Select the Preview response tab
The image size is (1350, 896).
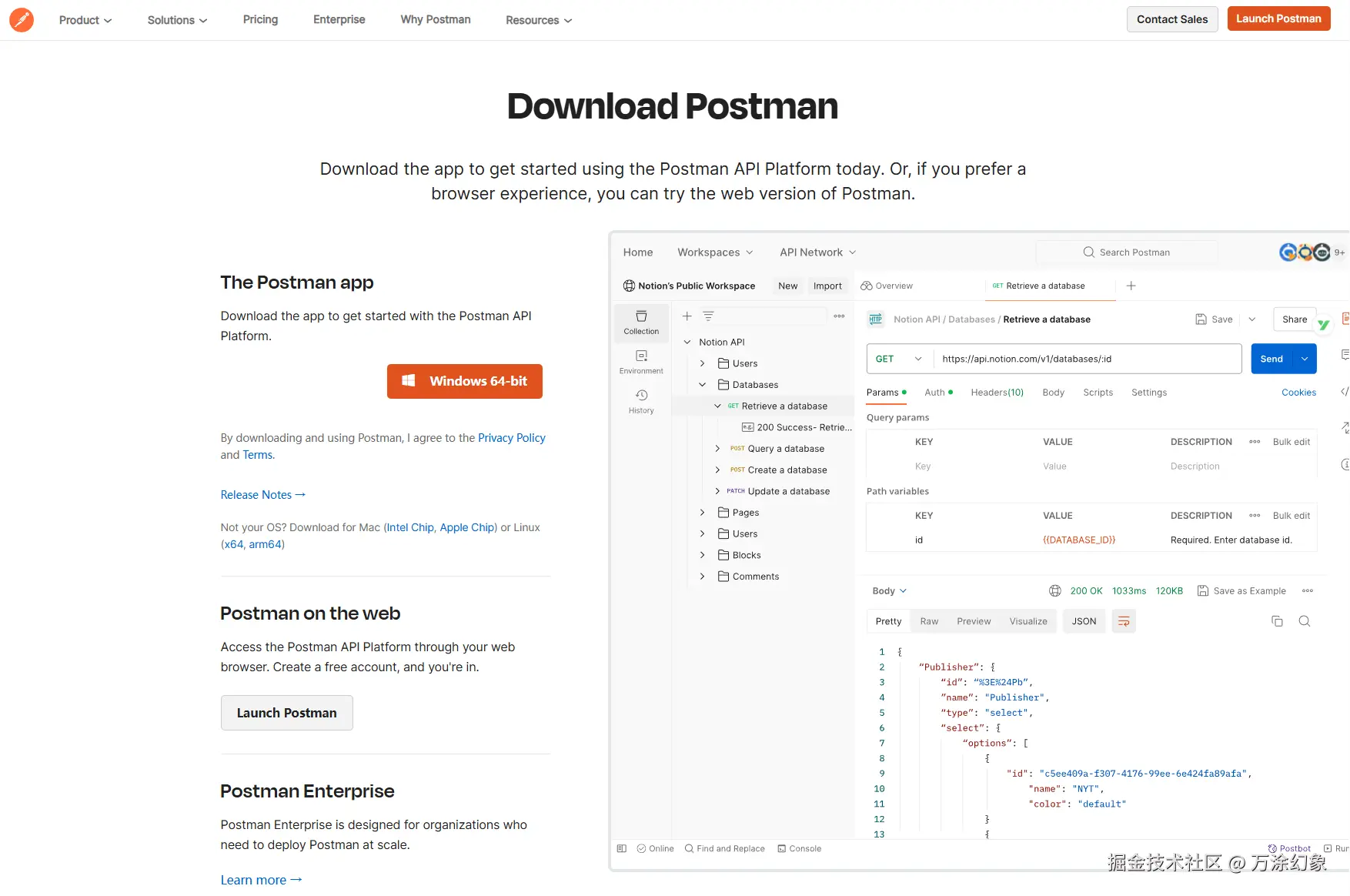[x=974, y=621]
